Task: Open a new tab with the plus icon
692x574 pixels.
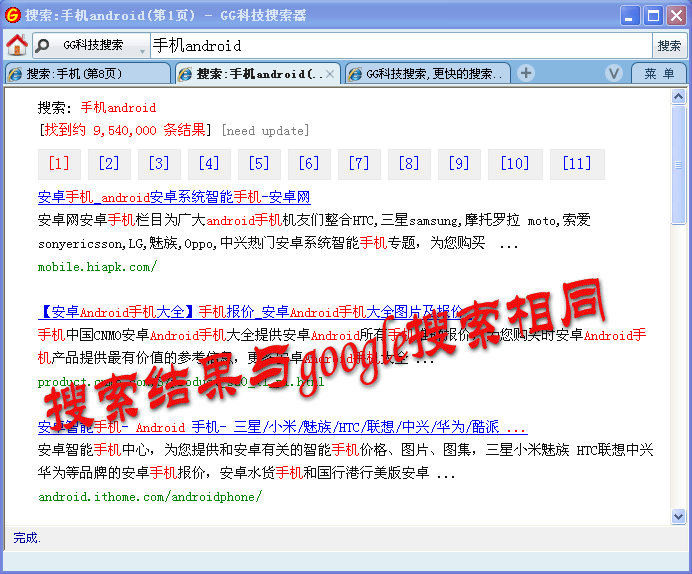Action: pos(526,73)
